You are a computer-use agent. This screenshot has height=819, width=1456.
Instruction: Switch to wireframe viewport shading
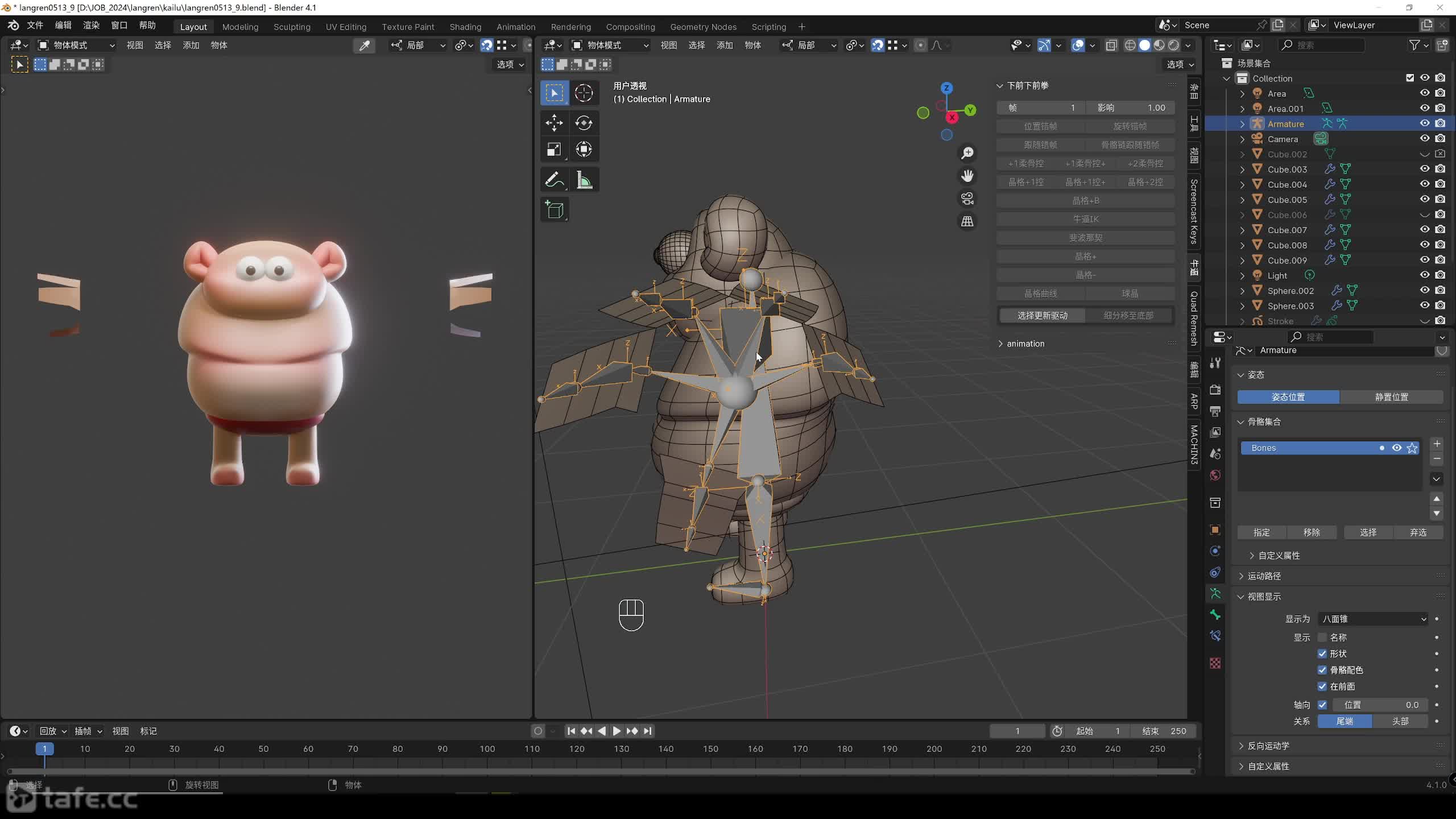coord(1130,45)
